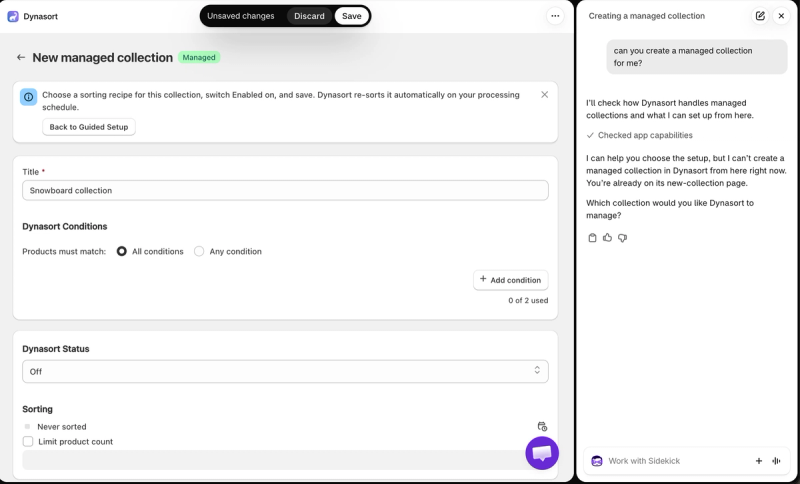The image size is (800, 484).
Task: Discard the unsaved changes
Action: (x=309, y=16)
